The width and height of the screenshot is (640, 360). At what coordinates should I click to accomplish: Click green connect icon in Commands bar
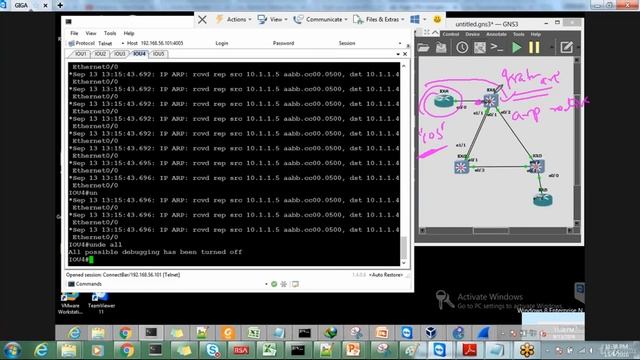coord(274,284)
